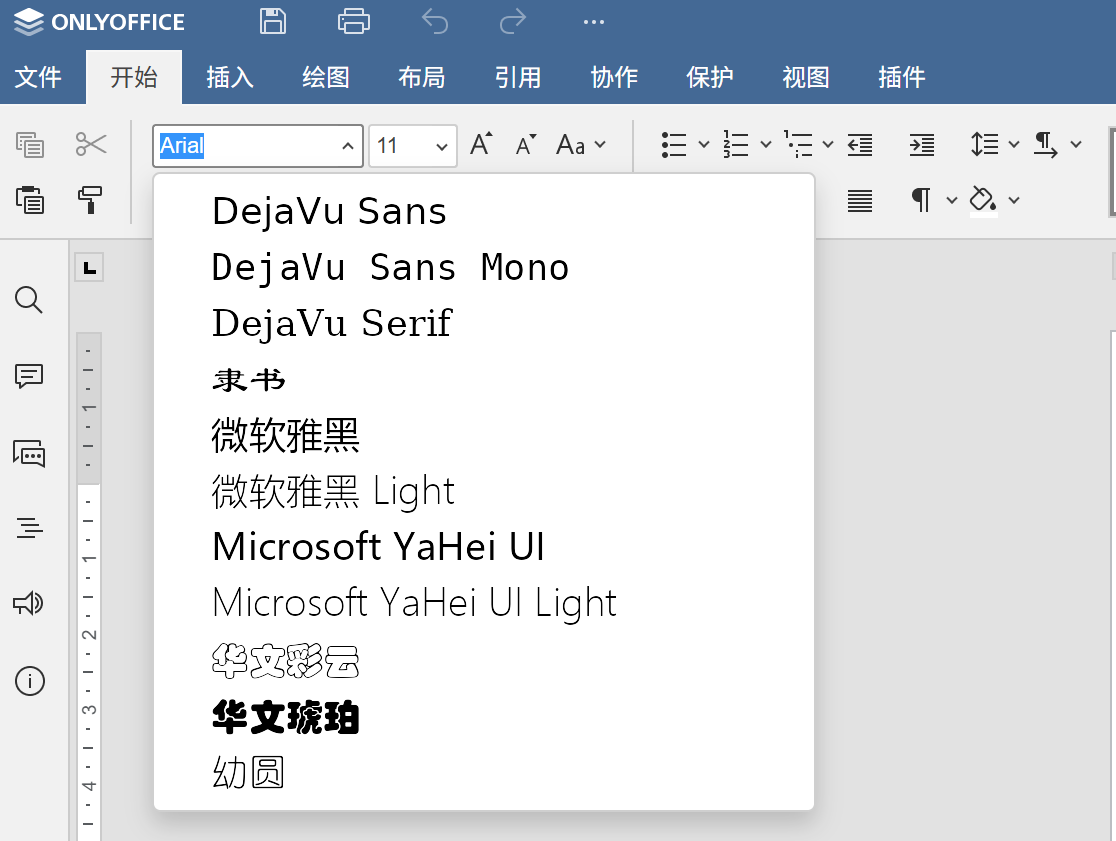Click the Arial font name field
This screenshot has height=841, width=1116.
click(245, 146)
